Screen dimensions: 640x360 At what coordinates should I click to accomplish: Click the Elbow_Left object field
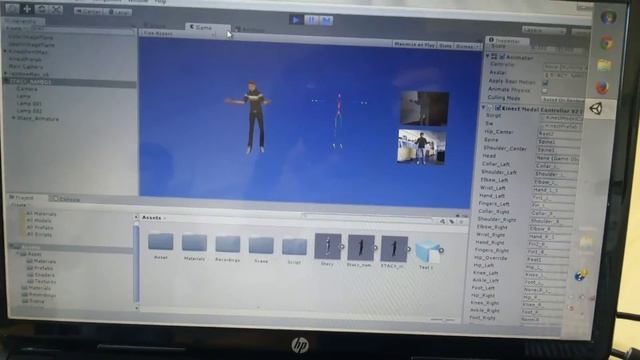pos(555,182)
